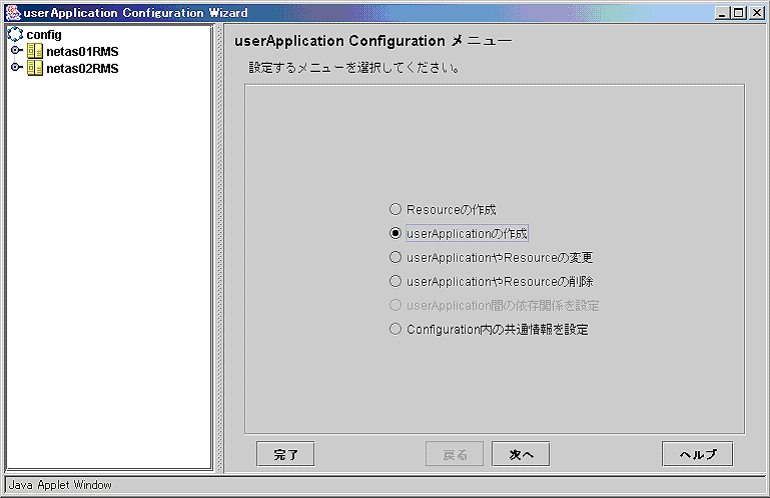Click the 完了 button
The width and height of the screenshot is (770, 498).
tap(285, 454)
